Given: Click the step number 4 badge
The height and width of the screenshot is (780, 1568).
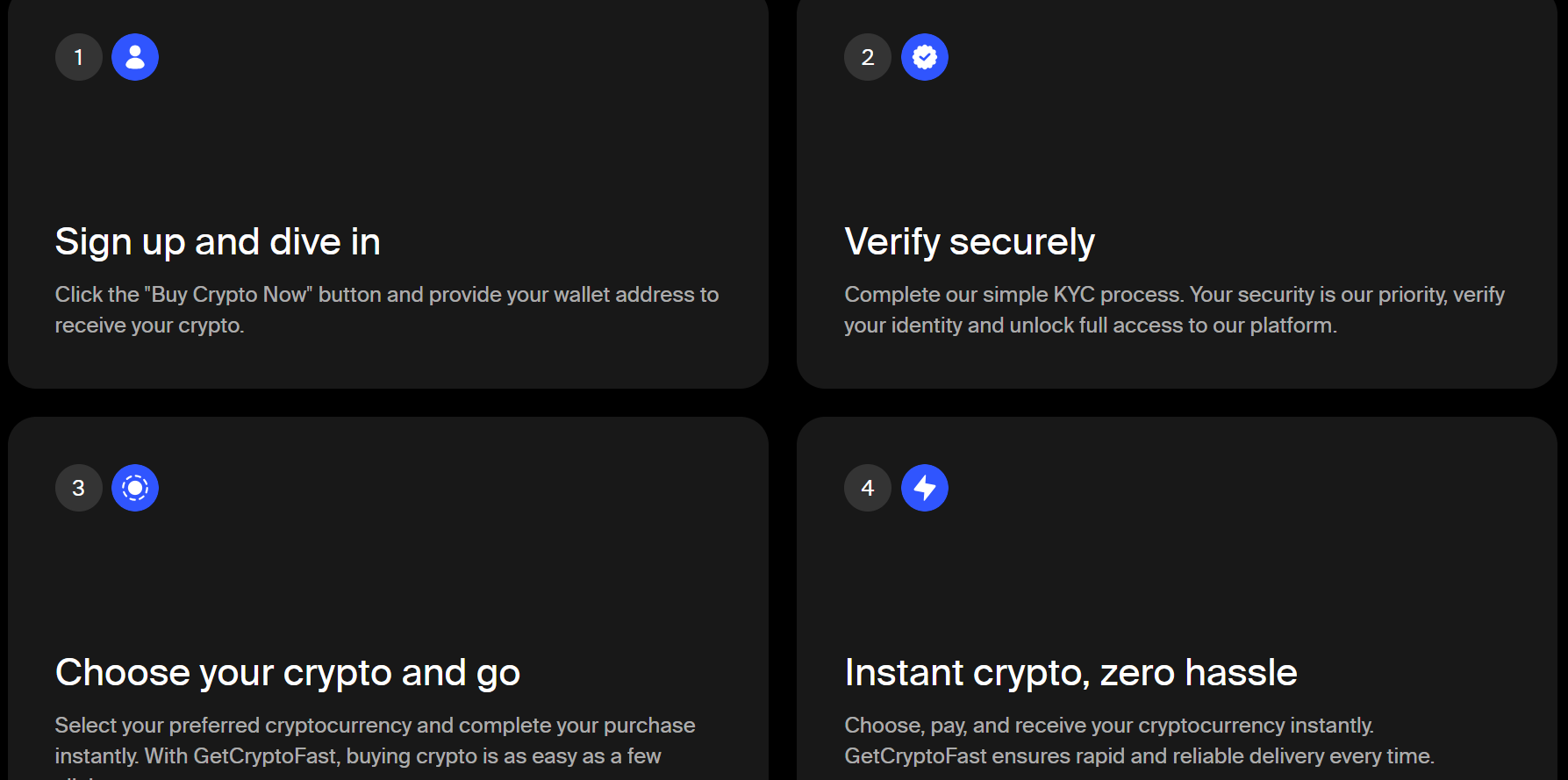Looking at the screenshot, I should pyautogui.click(x=868, y=488).
